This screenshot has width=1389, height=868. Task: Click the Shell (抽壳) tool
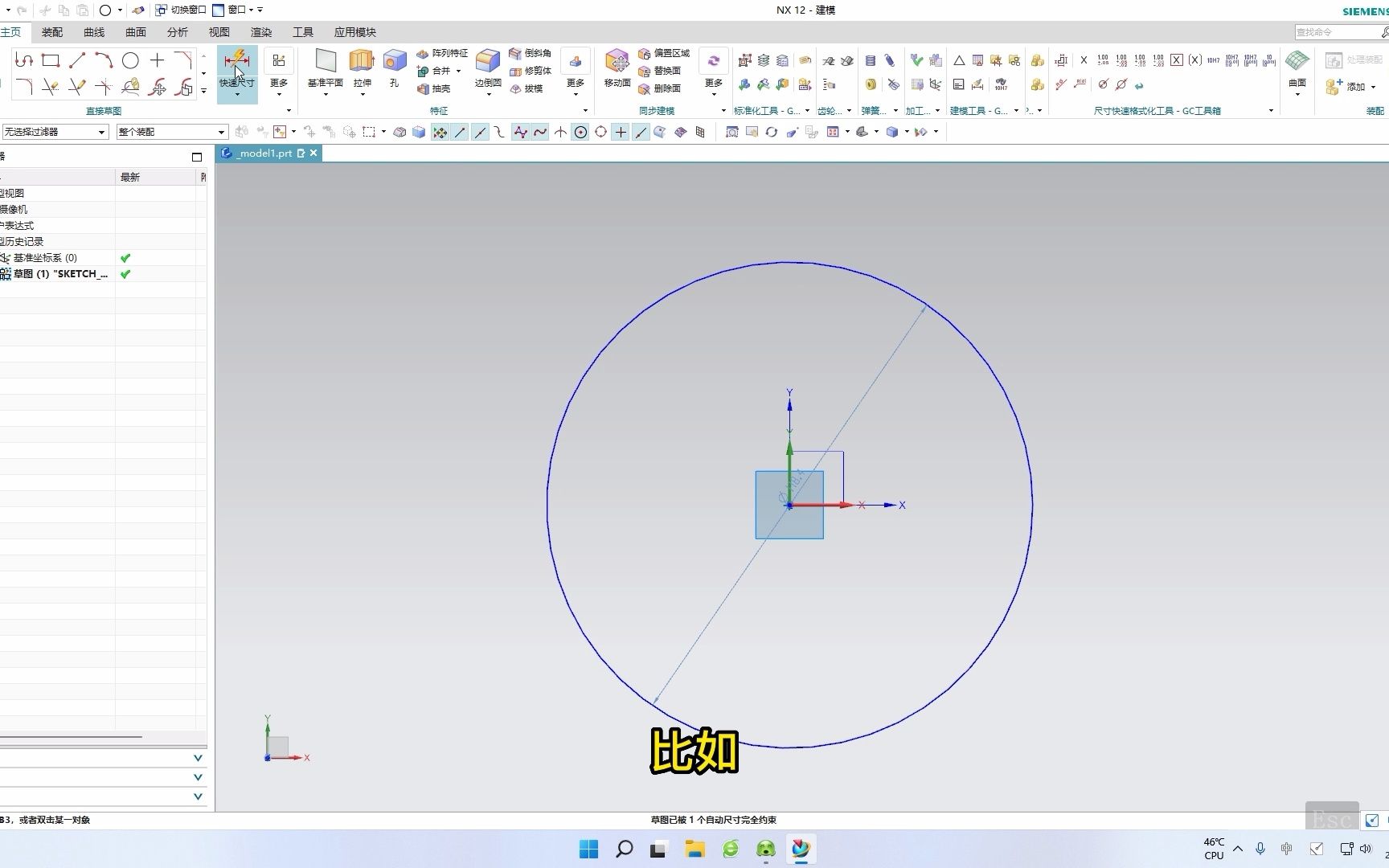click(434, 88)
